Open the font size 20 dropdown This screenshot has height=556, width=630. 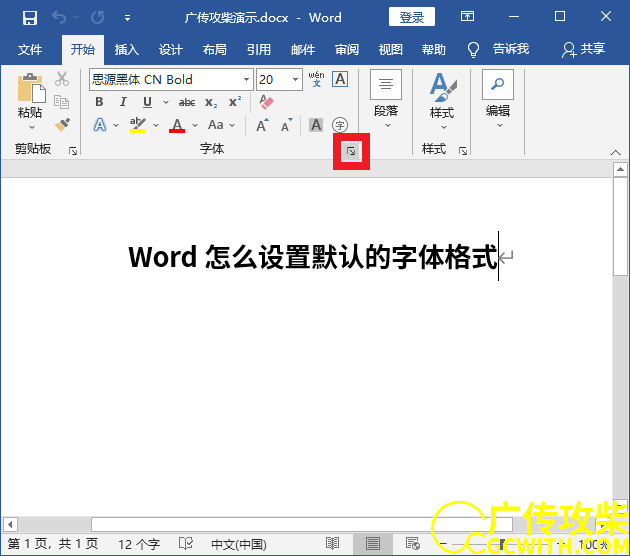[x=295, y=80]
